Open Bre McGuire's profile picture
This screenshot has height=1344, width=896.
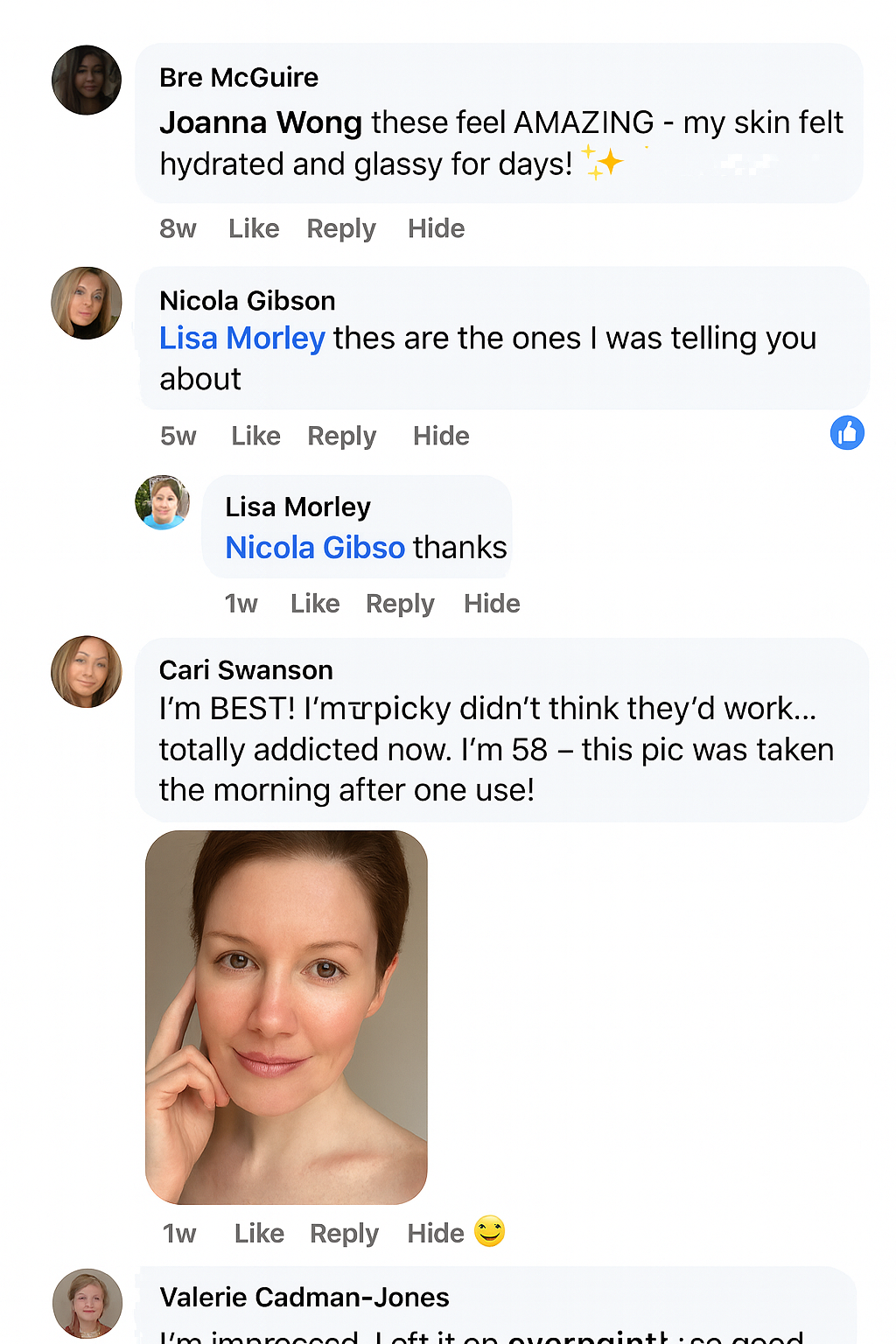click(x=87, y=80)
